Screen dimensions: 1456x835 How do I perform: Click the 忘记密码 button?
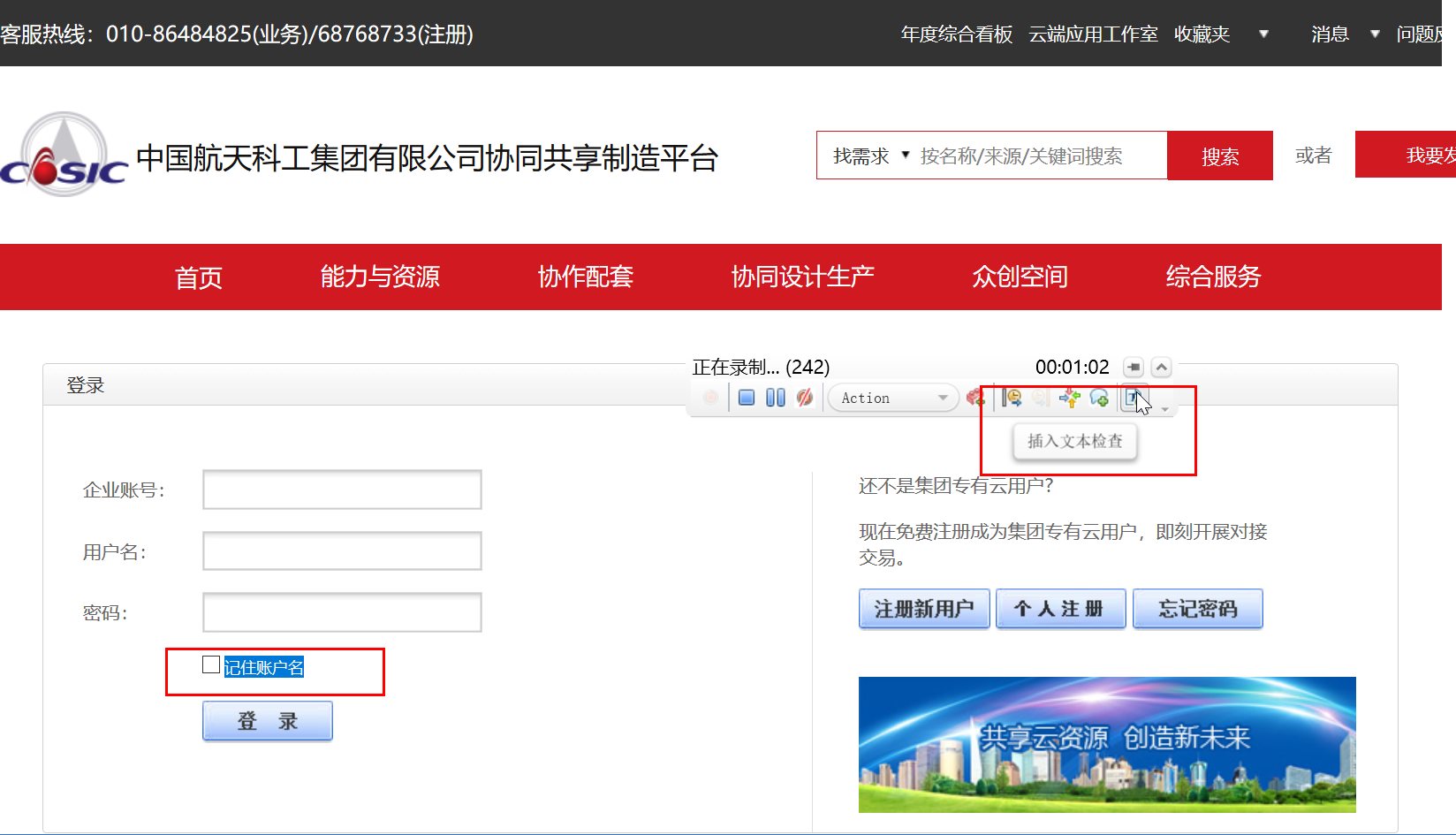[x=1198, y=609]
